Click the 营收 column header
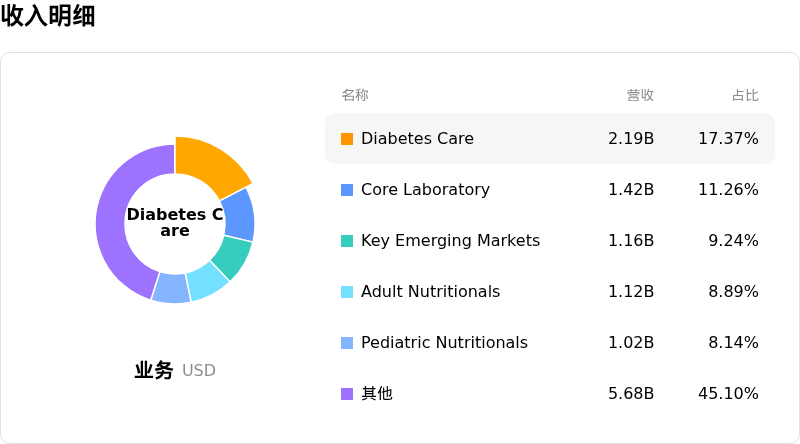The height and width of the screenshot is (444, 800). 640,95
